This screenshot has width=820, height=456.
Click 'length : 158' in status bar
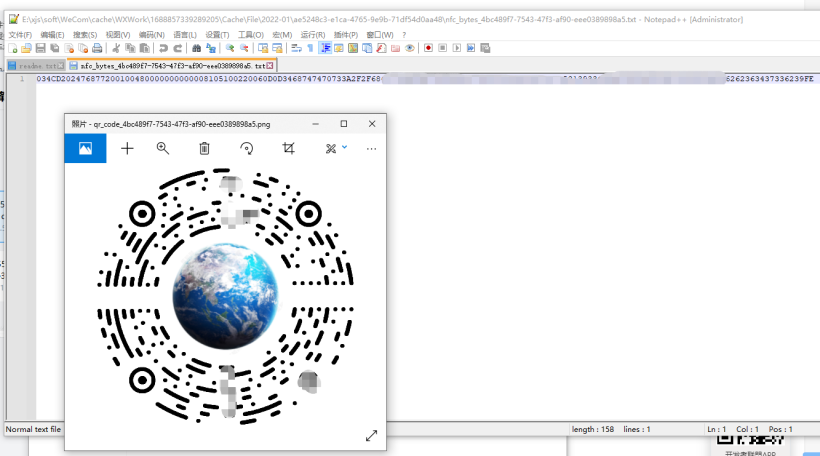pyautogui.click(x=593, y=429)
